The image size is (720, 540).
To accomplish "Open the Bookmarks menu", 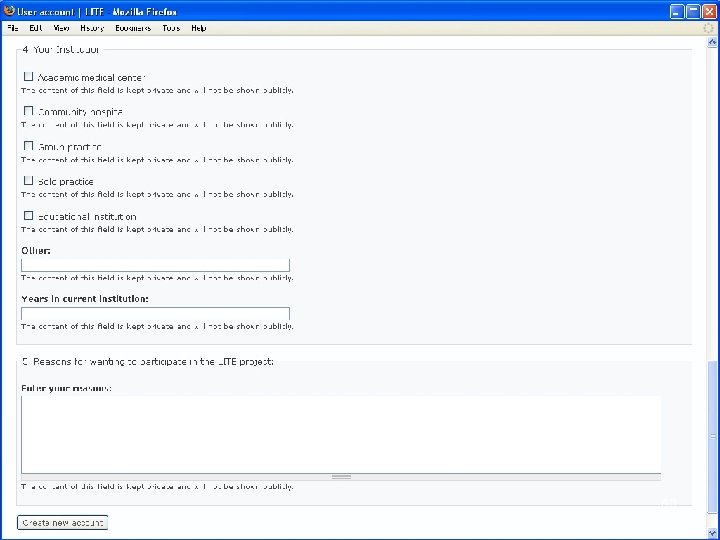I will (133, 28).
